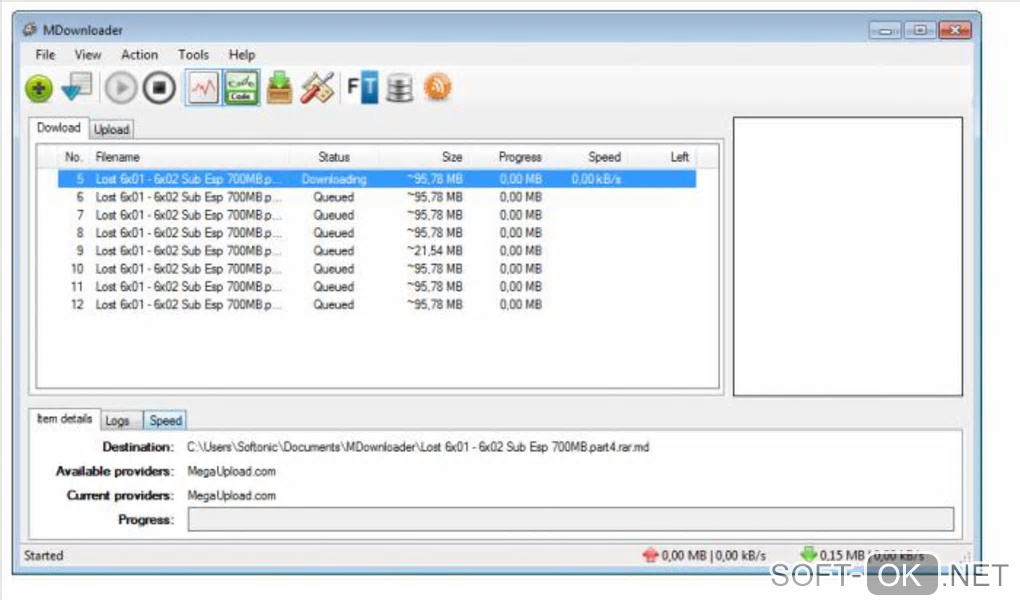Close the MDownloader window

pyautogui.click(x=955, y=30)
